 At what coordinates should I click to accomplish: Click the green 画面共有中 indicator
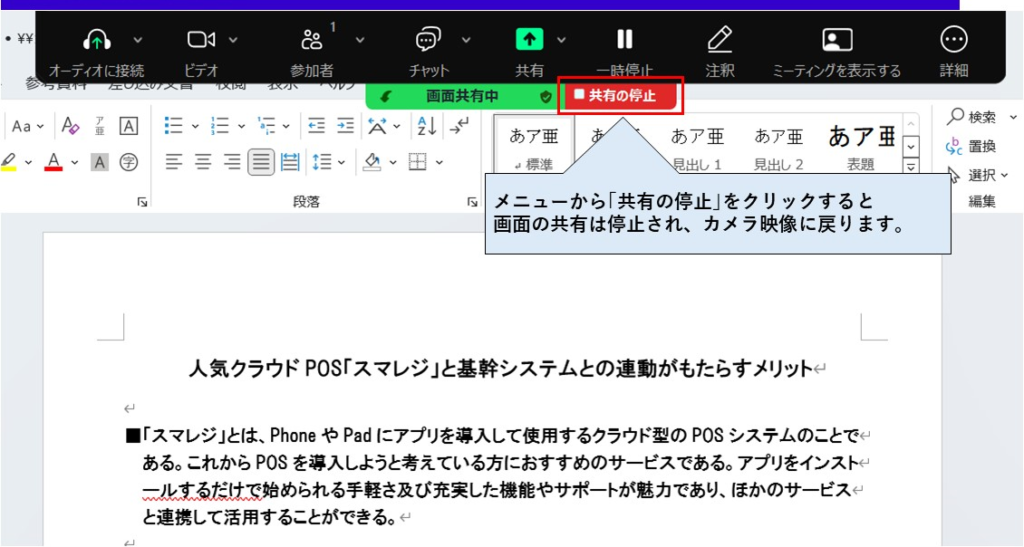[x=462, y=97]
